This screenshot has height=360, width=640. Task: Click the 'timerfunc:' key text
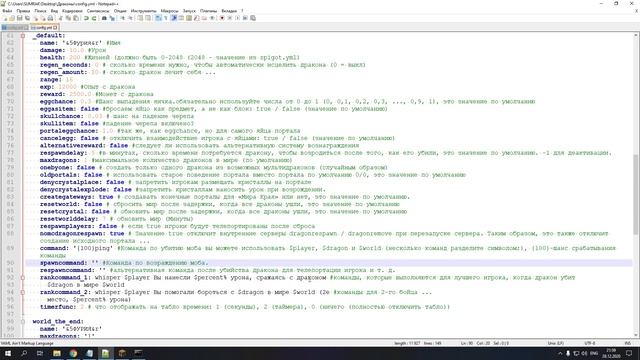click(x=58, y=307)
